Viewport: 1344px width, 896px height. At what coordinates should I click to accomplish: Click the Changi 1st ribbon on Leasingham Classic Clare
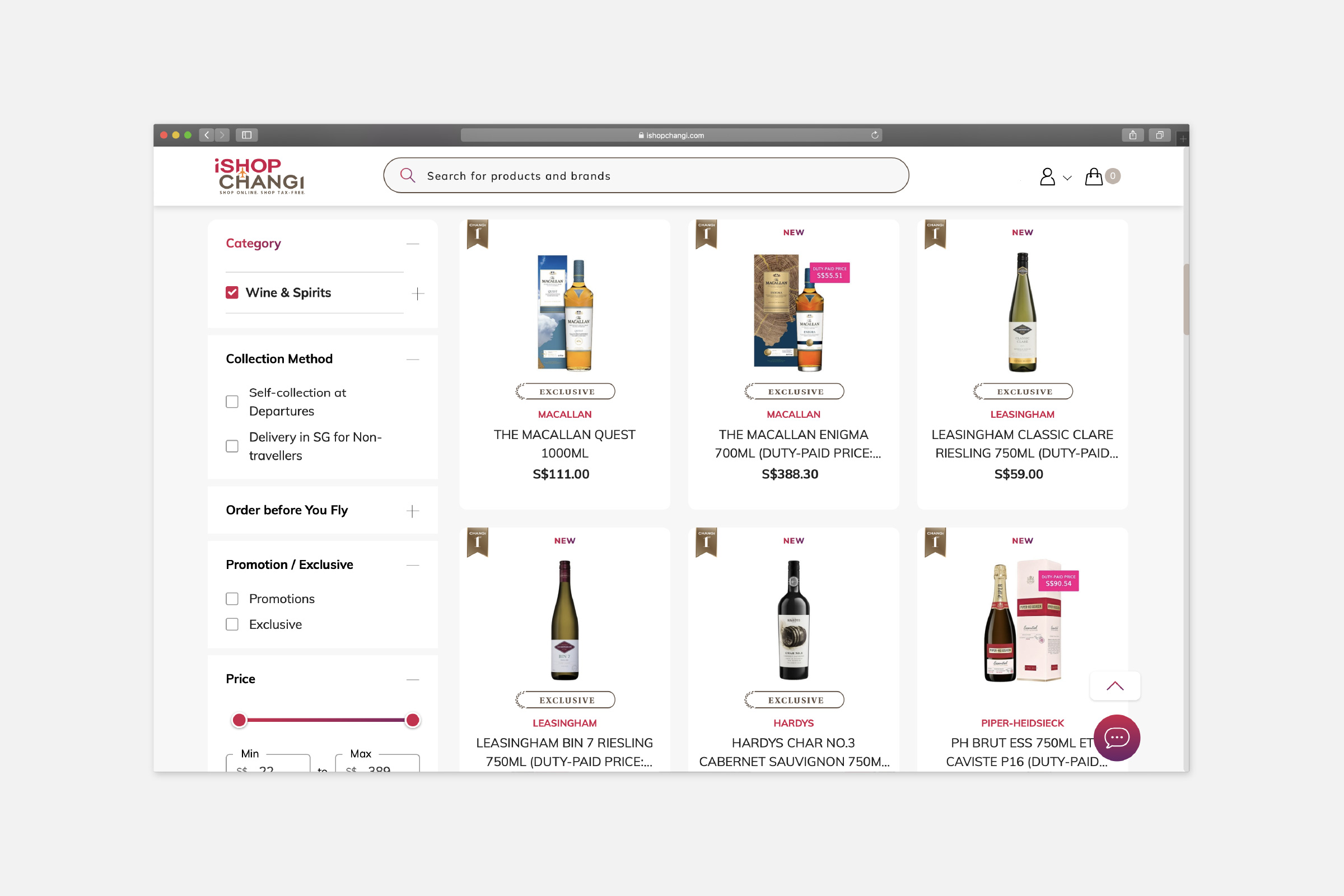pyautogui.click(x=935, y=234)
